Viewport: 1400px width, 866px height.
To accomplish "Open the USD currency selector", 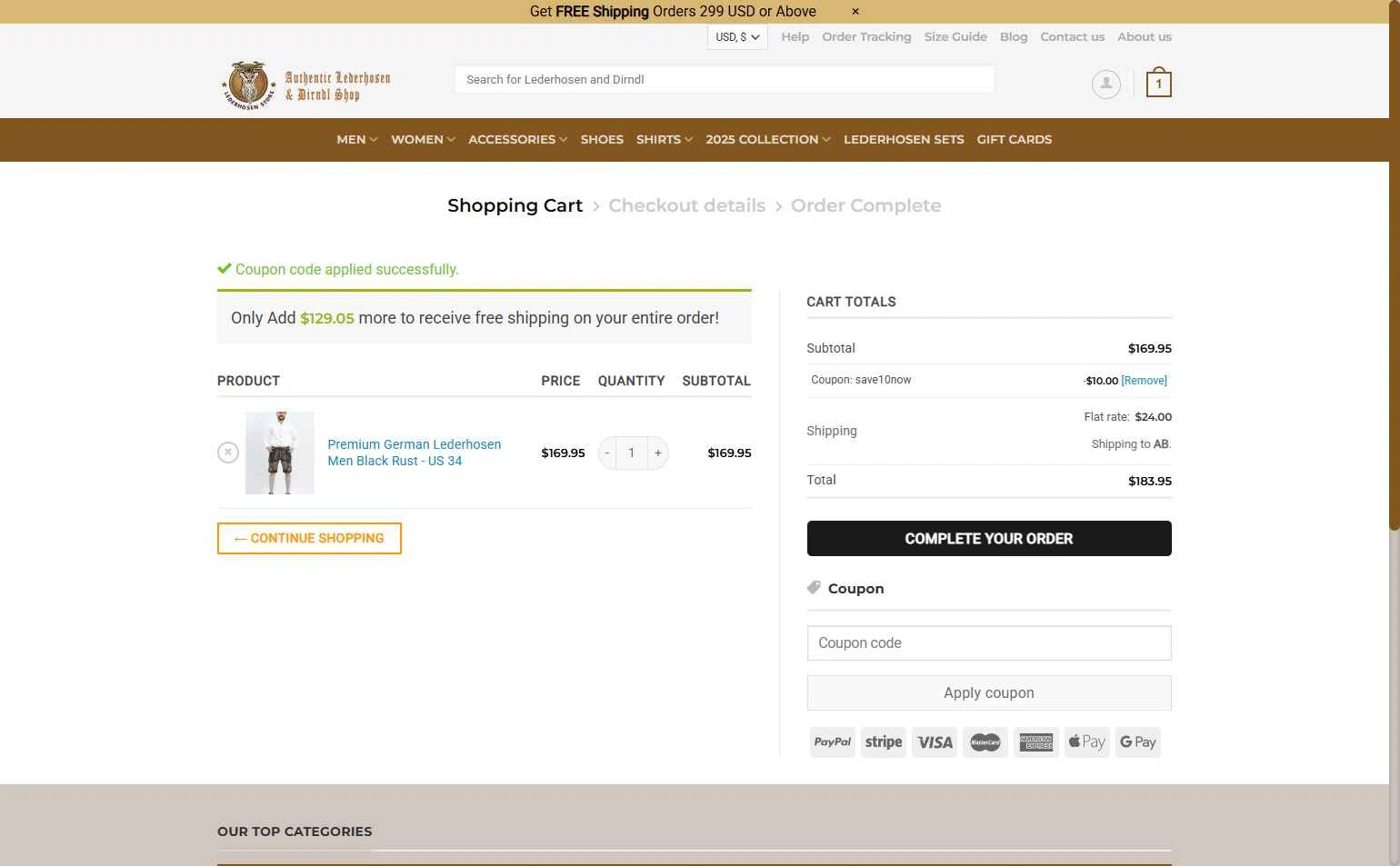I will (737, 37).
